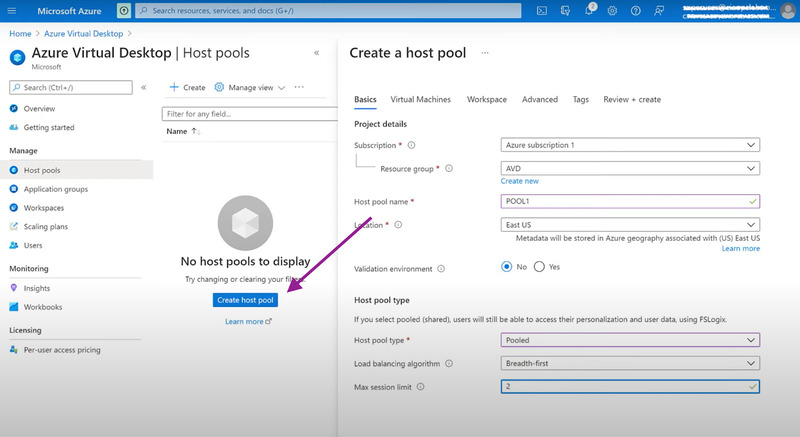Open the Manage view dropdown
800x437 pixels.
coord(249,87)
